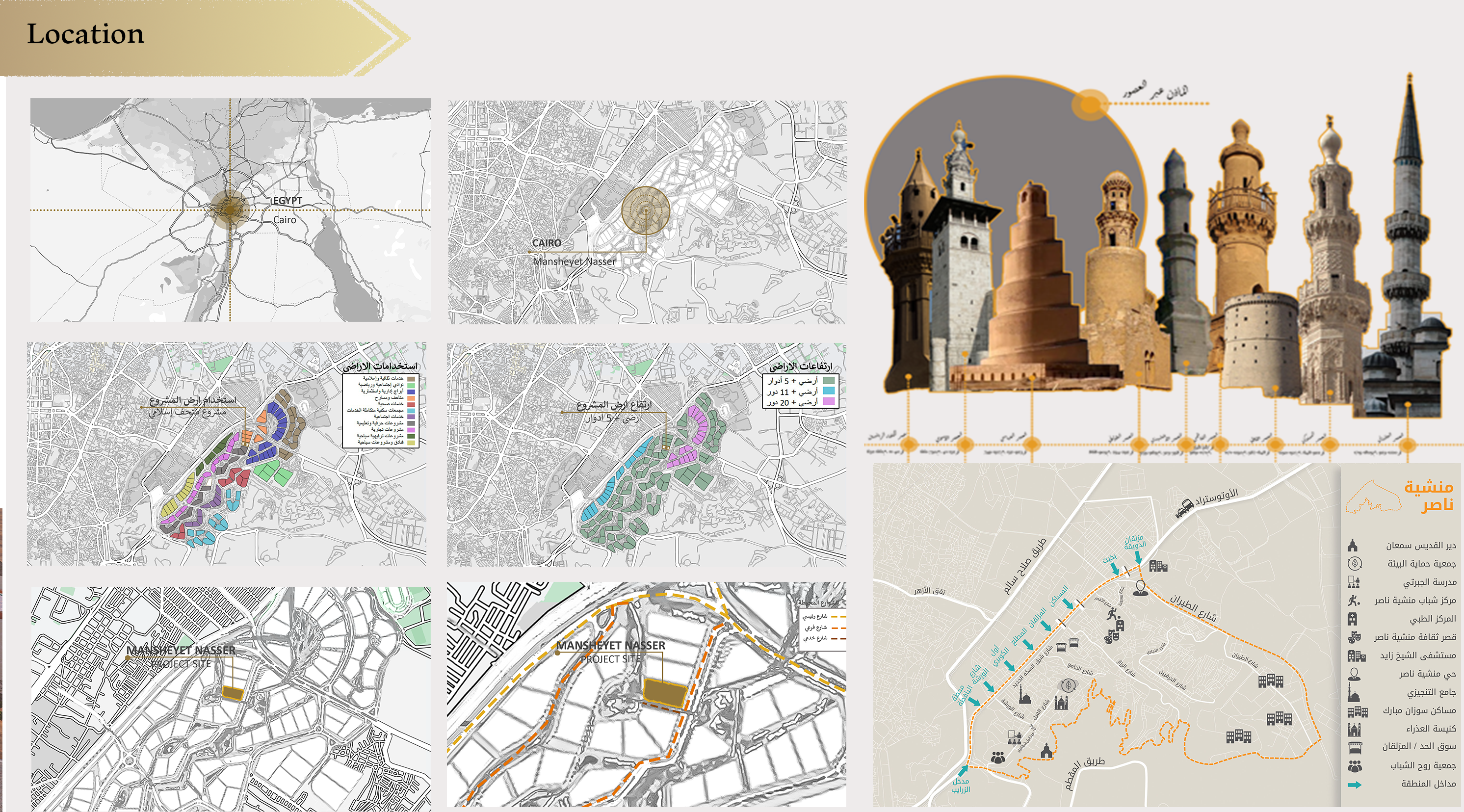Click the monastery church icon in the legend

pos(1353,546)
